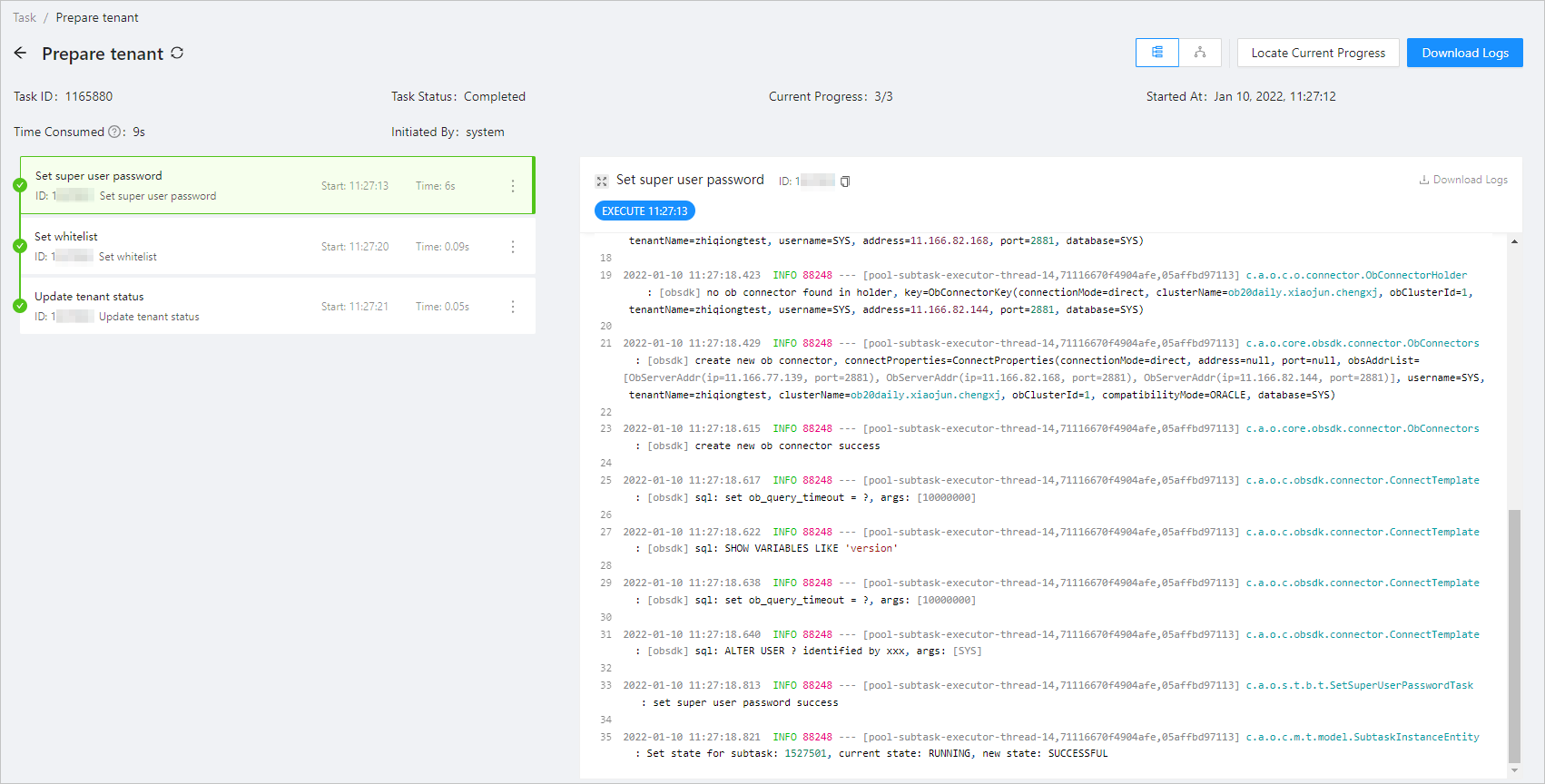Open more options for Update tenant status subtask

click(x=513, y=307)
